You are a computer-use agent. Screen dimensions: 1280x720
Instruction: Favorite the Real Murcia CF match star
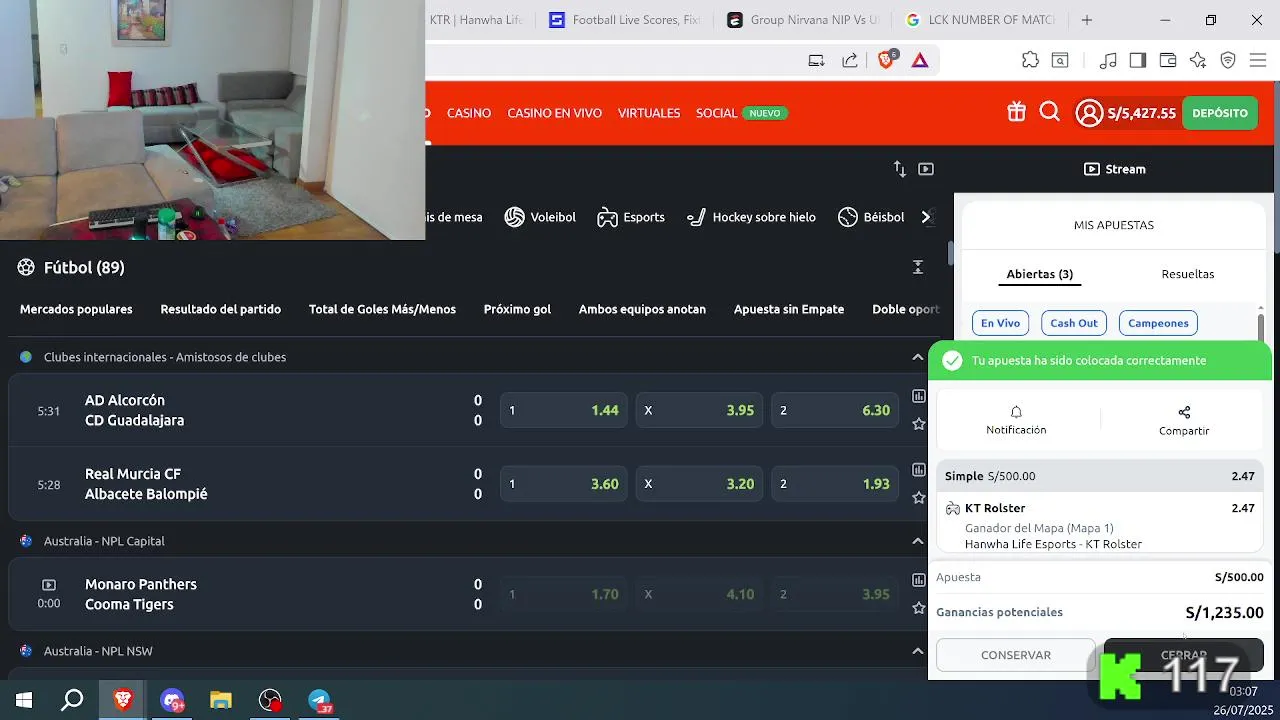click(918, 498)
